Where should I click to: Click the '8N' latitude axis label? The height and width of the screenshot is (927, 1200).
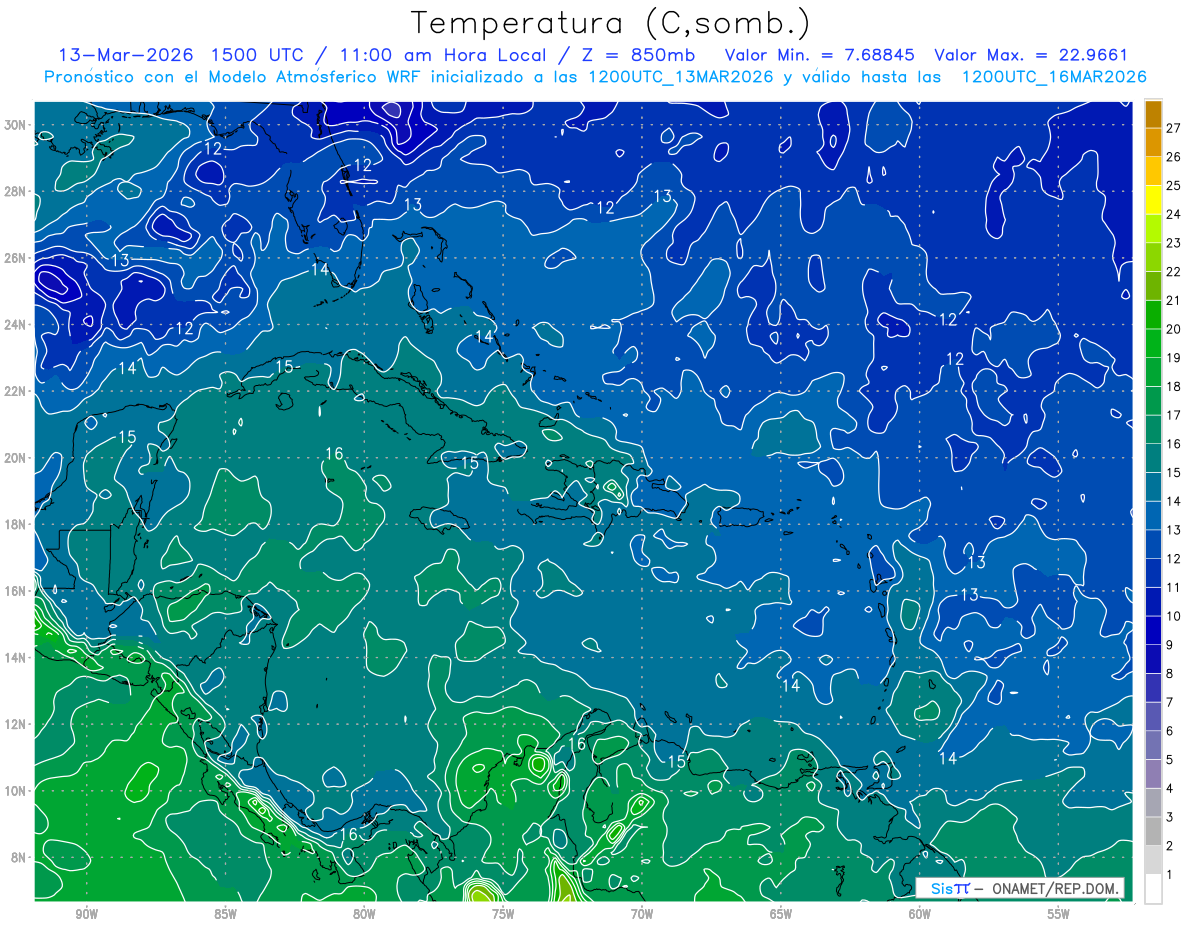point(20,857)
